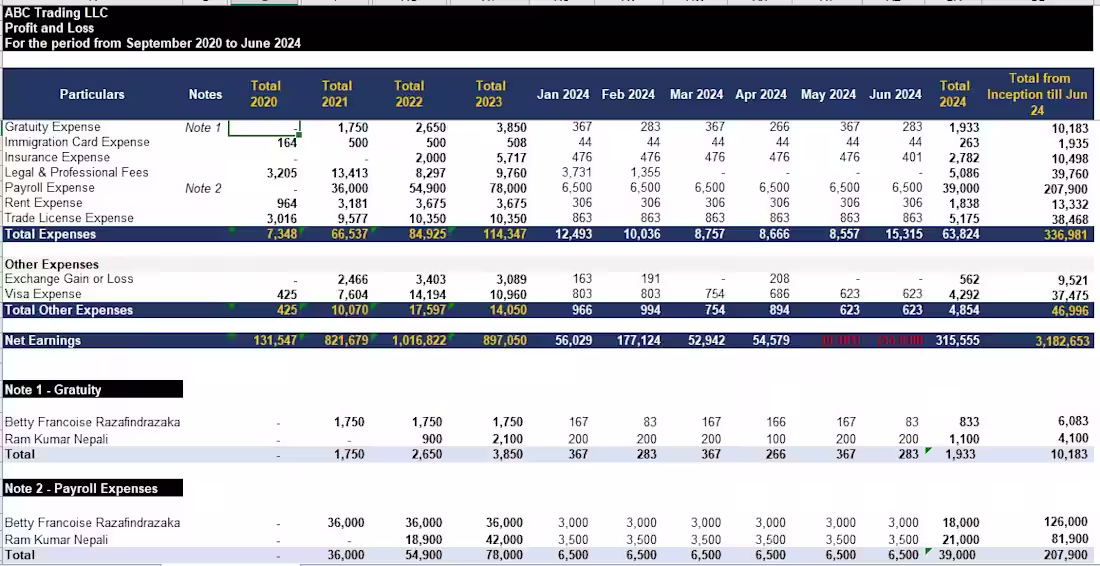This screenshot has width=1100, height=566.
Task: Select Betty Francoise Razafindrazaka under Note 1 - Gratuity
Action: point(92,422)
